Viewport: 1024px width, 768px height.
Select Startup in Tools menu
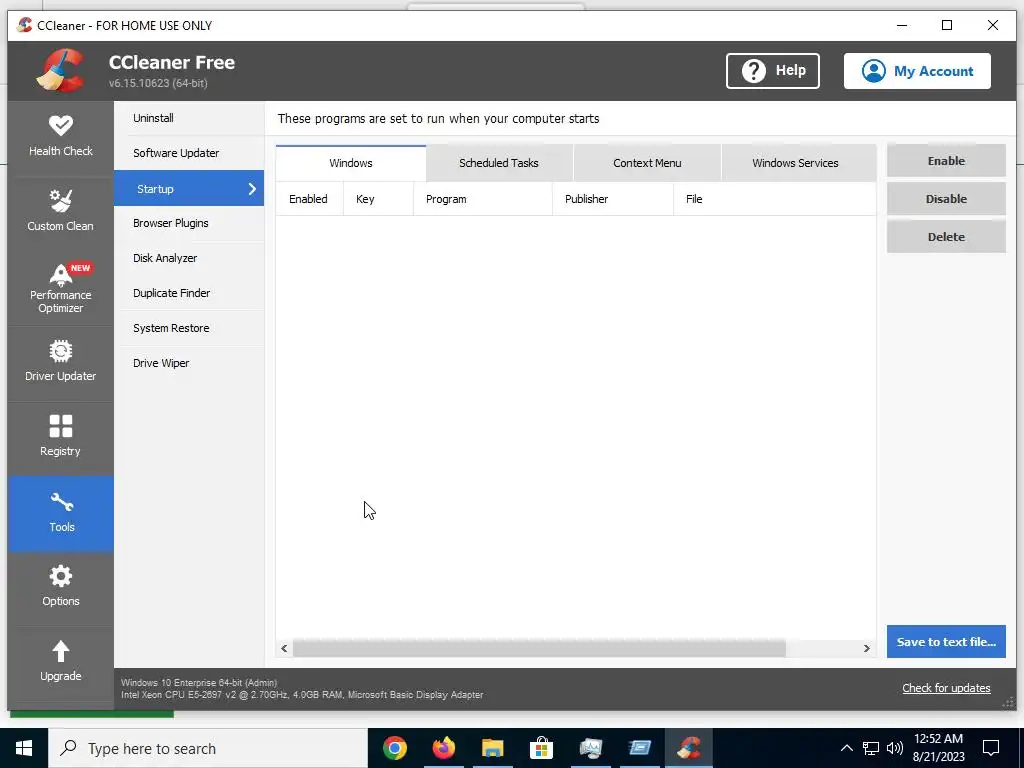[x=189, y=188]
